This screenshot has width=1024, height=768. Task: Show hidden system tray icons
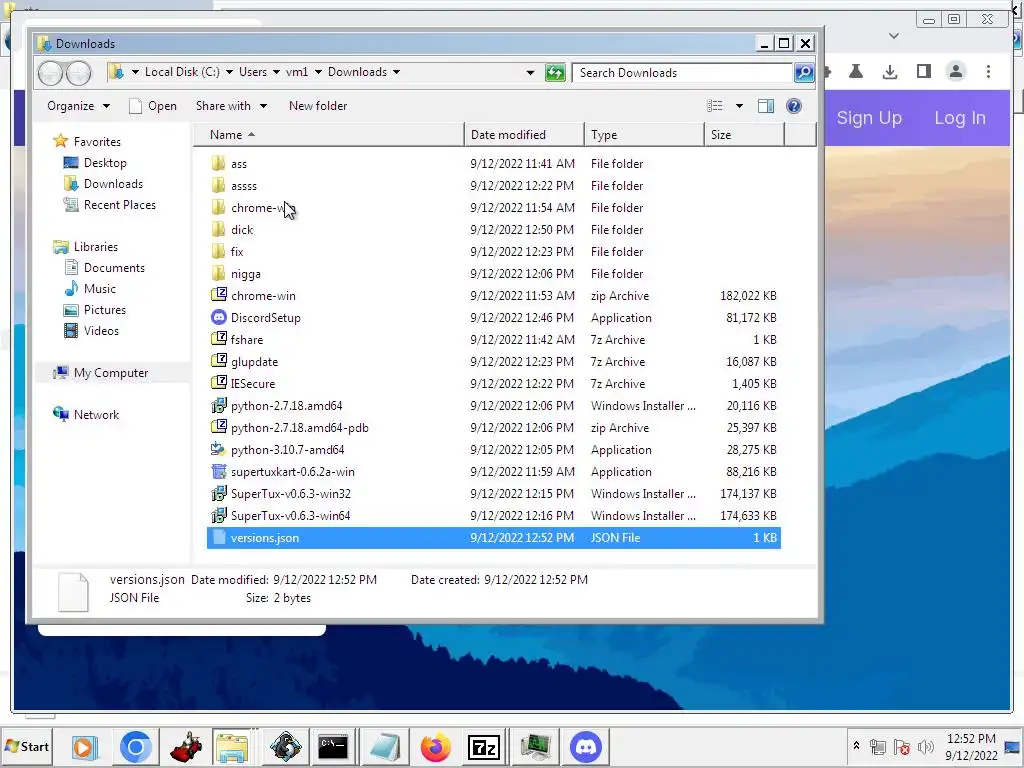[856, 746]
